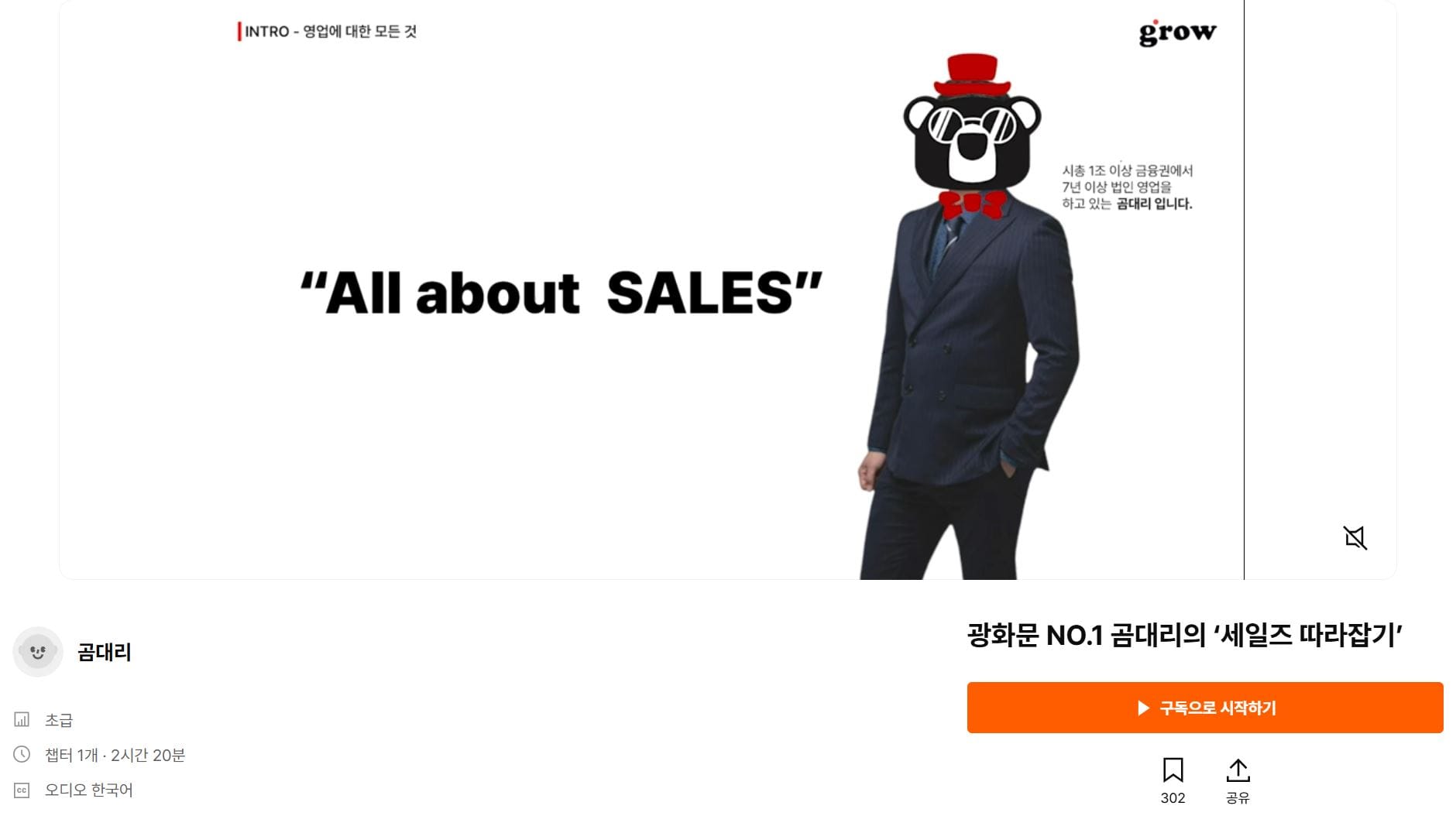Click 챕터 1개 · 2시간 20분 info
Viewport: 1456px width, 816px height.
point(115,755)
